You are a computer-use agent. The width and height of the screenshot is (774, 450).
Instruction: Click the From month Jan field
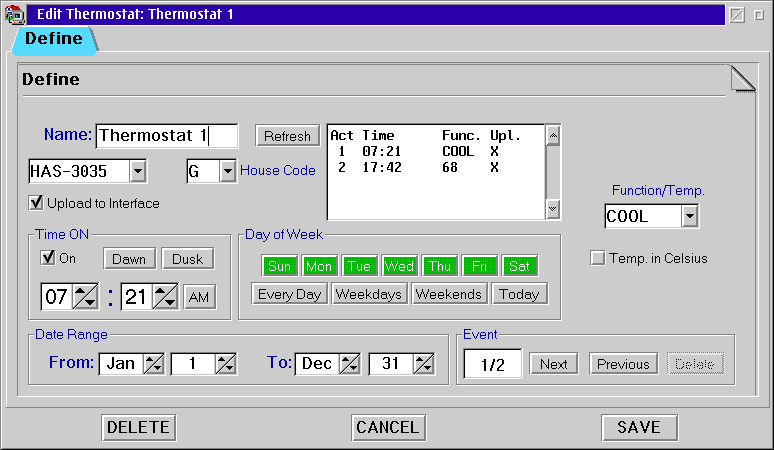121,364
